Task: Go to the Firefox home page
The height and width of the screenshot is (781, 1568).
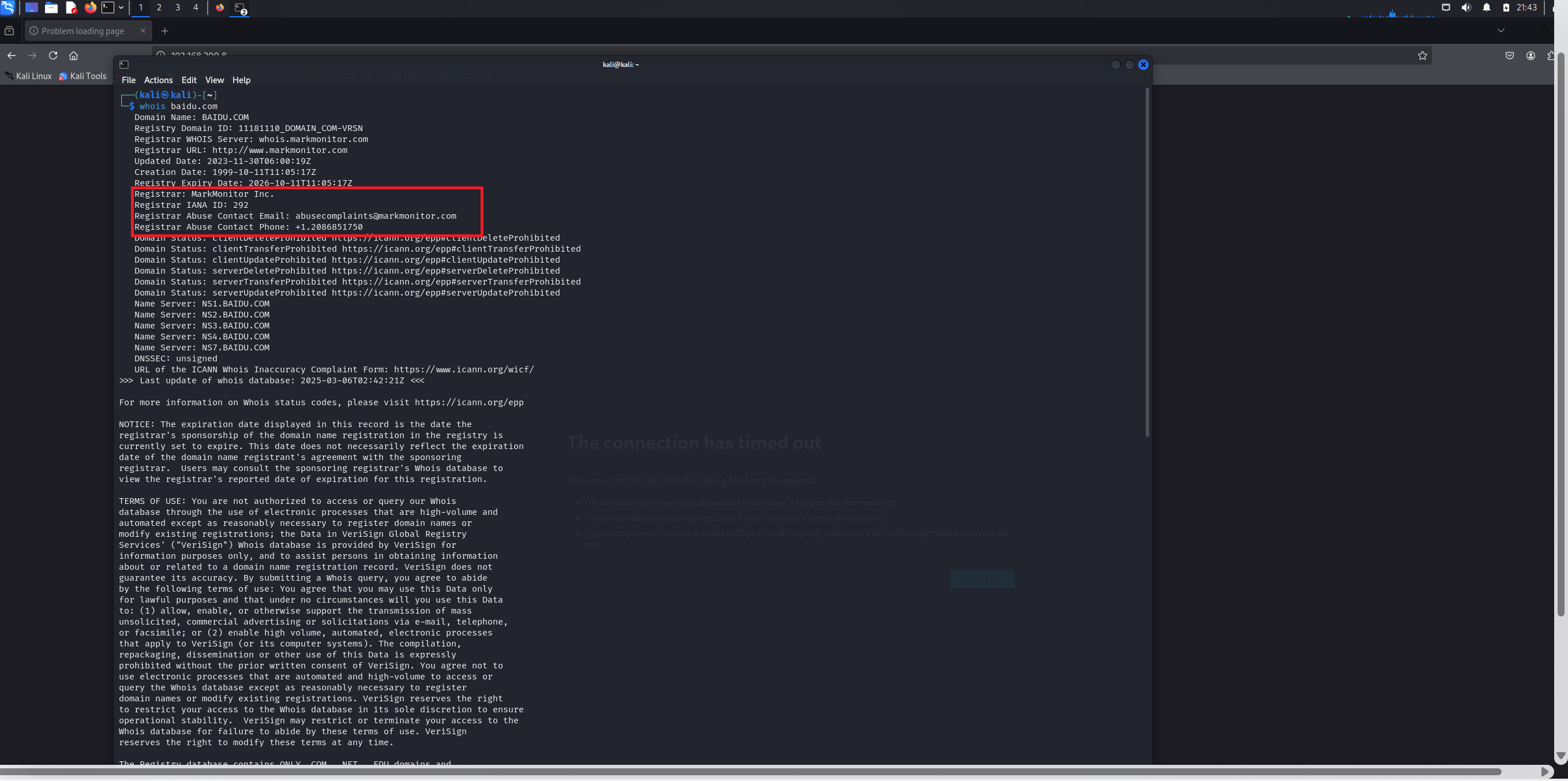Action: pyautogui.click(x=74, y=55)
